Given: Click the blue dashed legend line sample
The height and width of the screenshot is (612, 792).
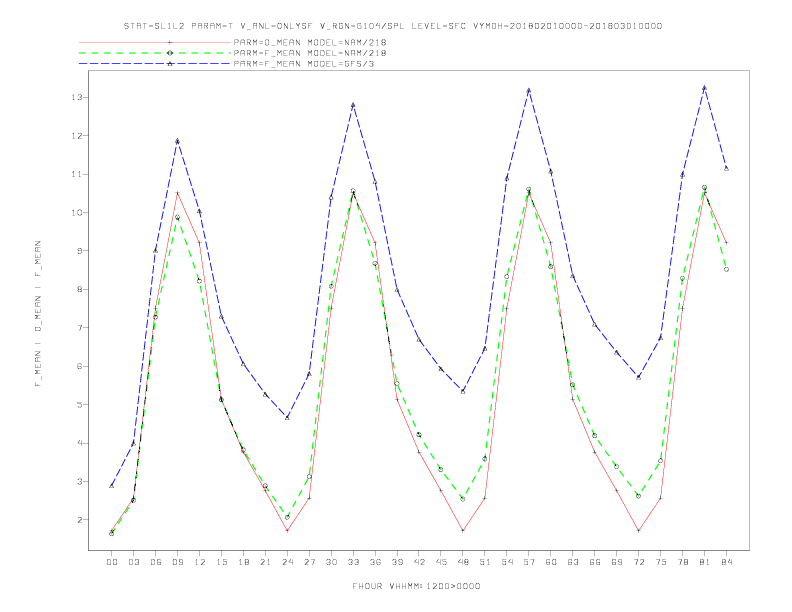Looking at the screenshot, I should point(155,64).
